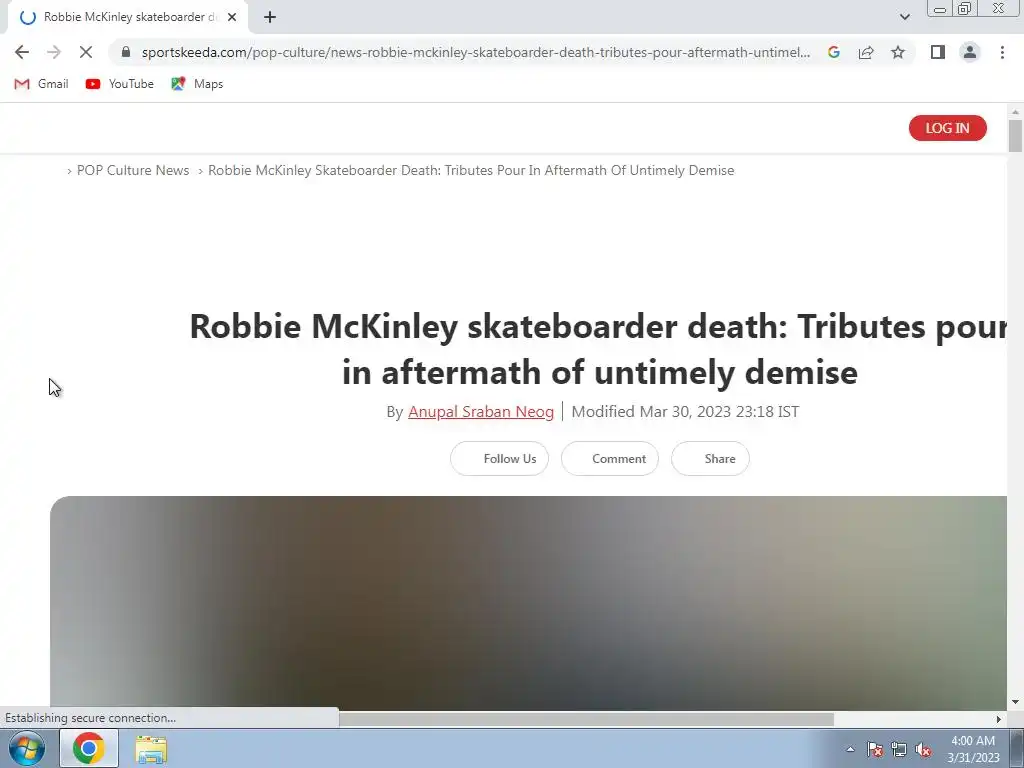Screen dimensions: 1024x768
Task: Click the Comment button
Action: coord(610,458)
